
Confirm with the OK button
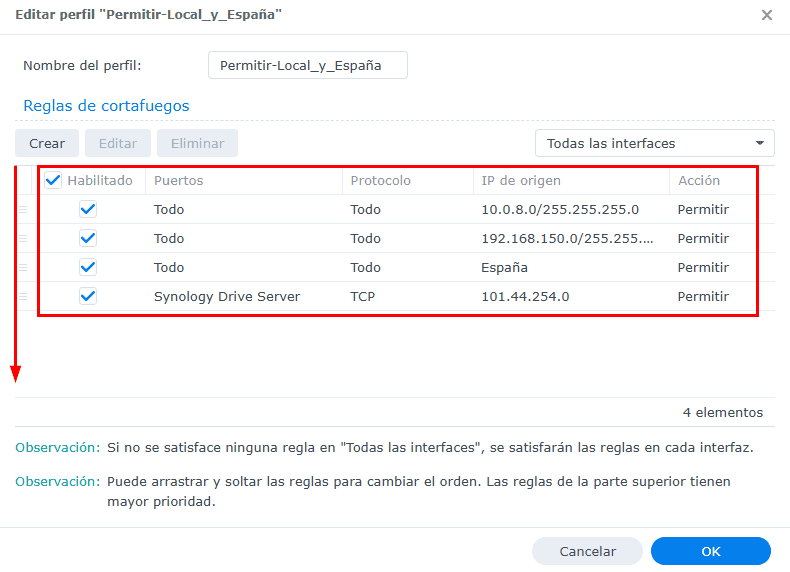click(x=710, y=551)
